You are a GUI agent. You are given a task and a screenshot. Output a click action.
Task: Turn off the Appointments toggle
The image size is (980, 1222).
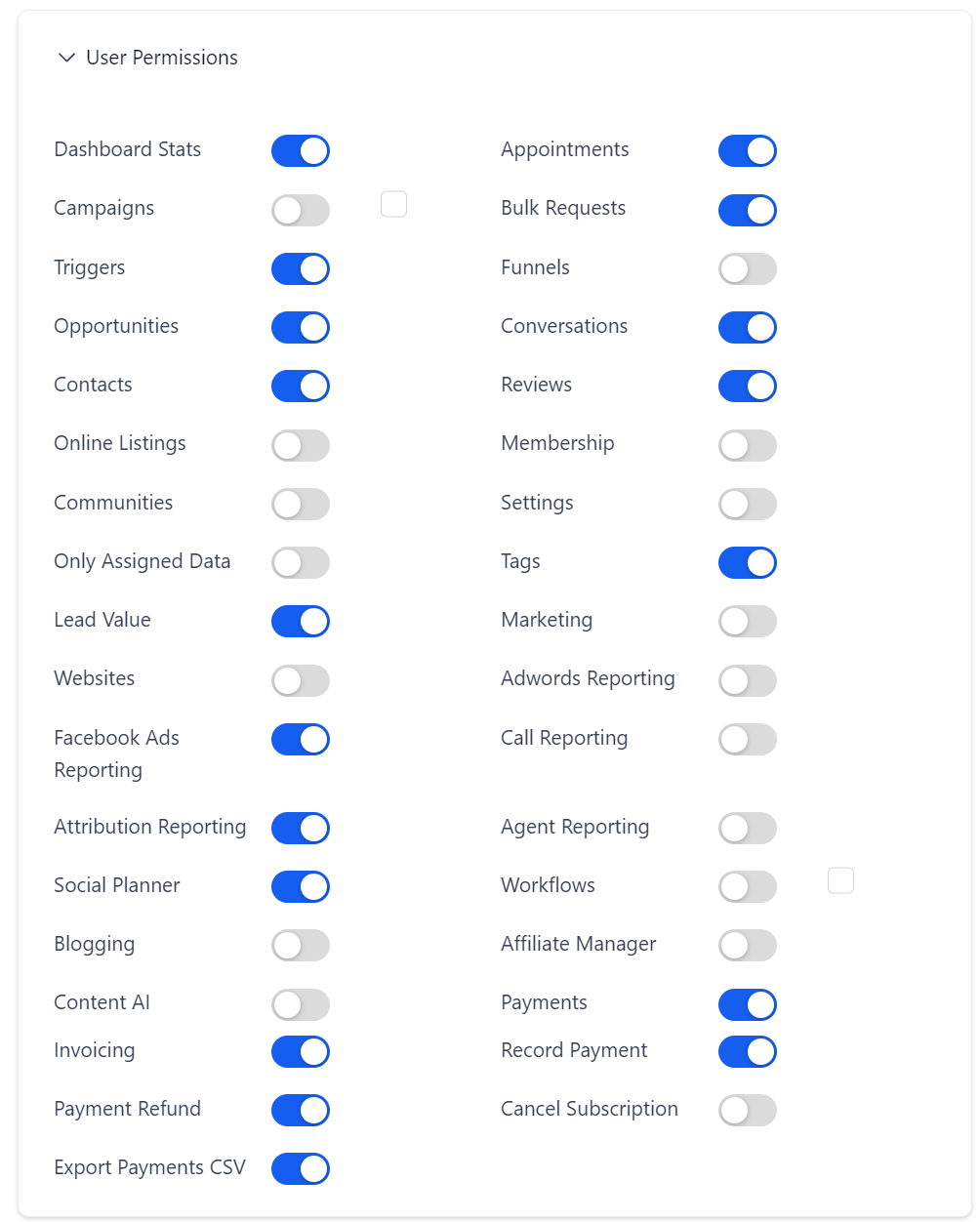pos(748,151)
